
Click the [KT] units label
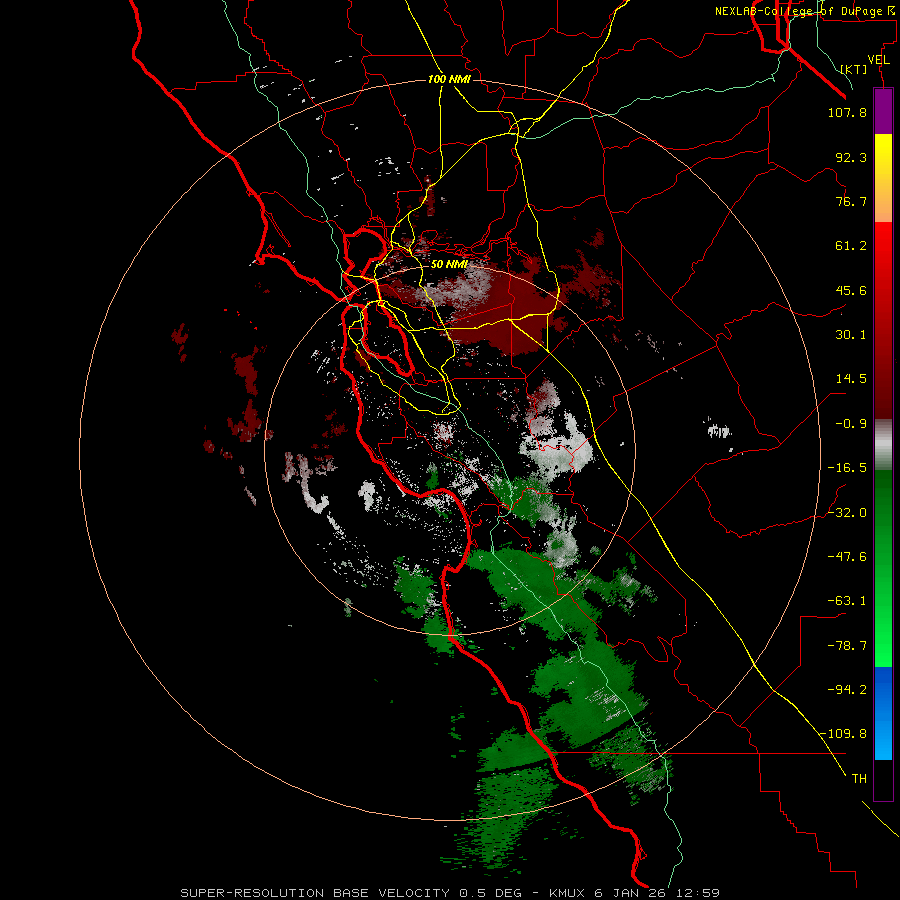(x=854, y=69)
